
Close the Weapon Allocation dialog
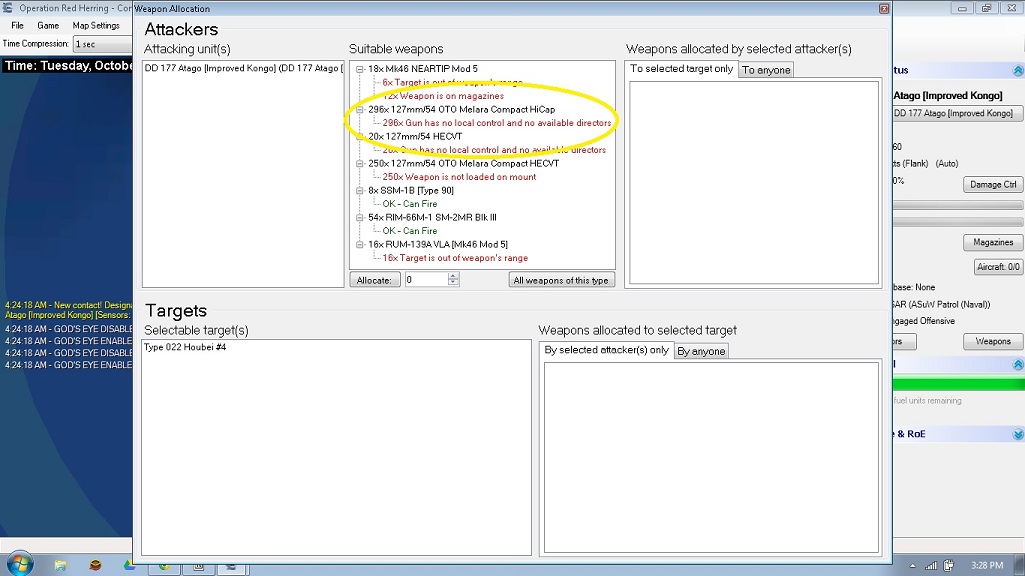(884, 8)
